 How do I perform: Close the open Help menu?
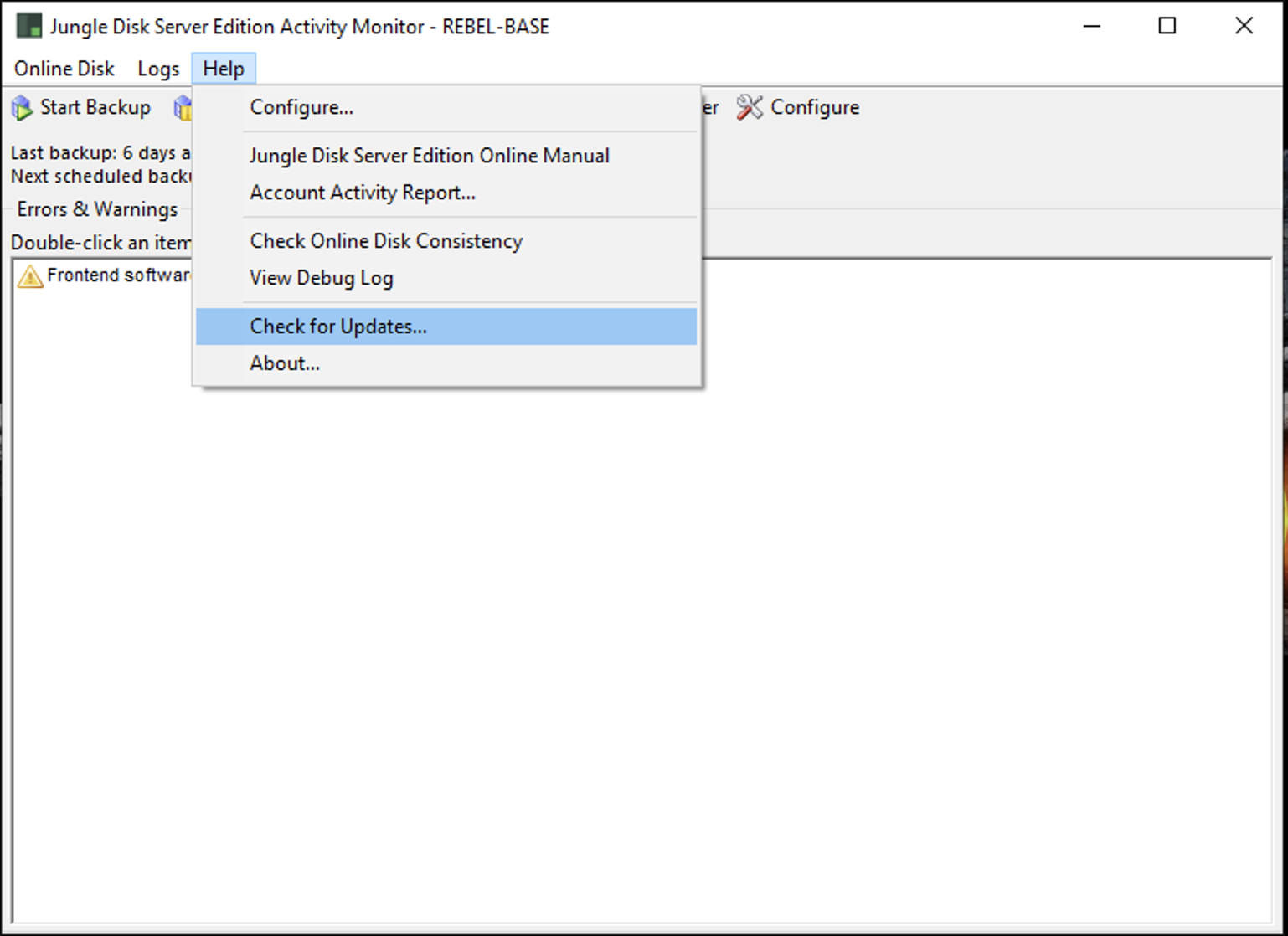point(224,69)
